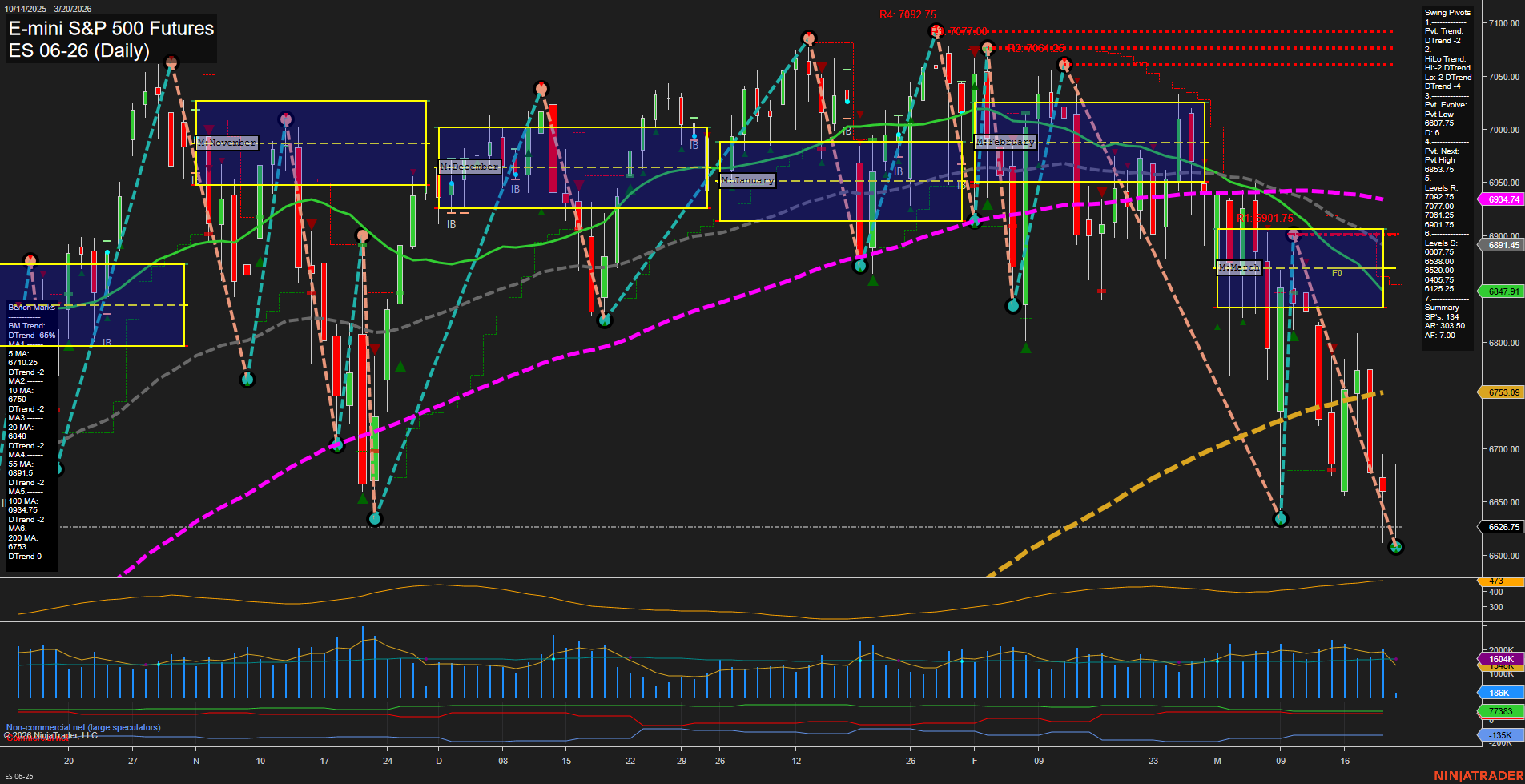This screenshot has width=1525, height=784.
Task: Select the K-January month tab label
Action: tap(748, 180)
